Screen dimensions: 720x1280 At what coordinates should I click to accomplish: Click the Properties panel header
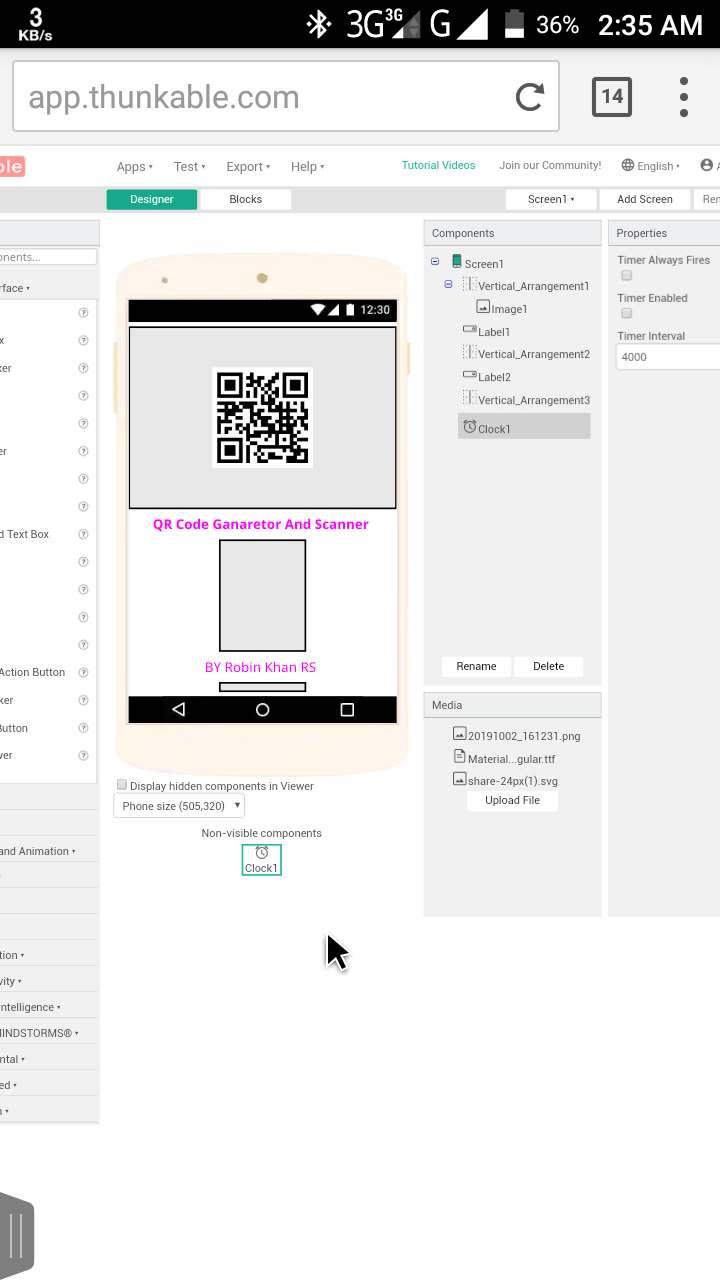point(664,233)
